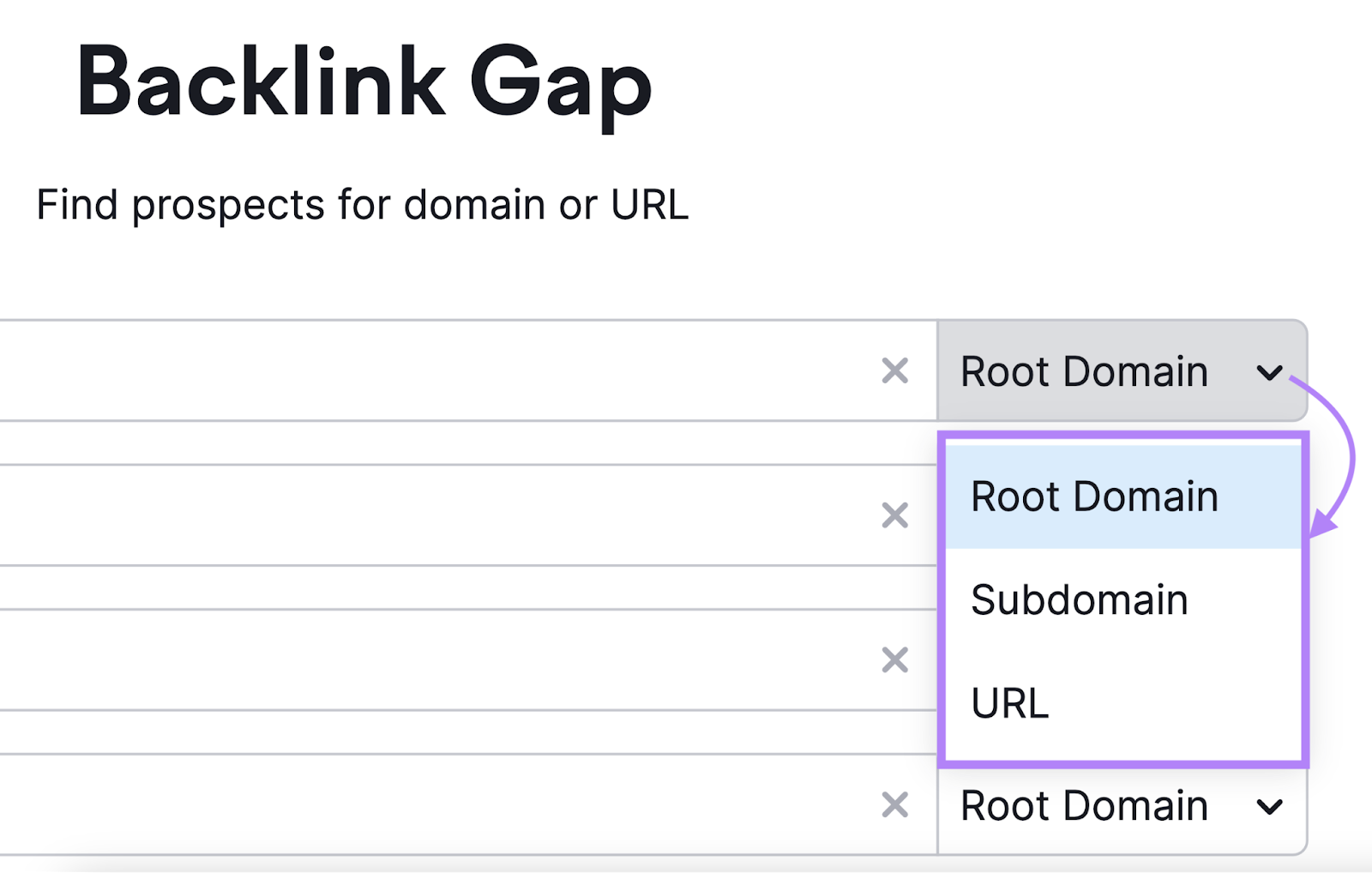The height and width of the screenshot is (873, 1372).
Task: Click the X next to the highlighted dropdown row
Action: (x=894, y=515)
